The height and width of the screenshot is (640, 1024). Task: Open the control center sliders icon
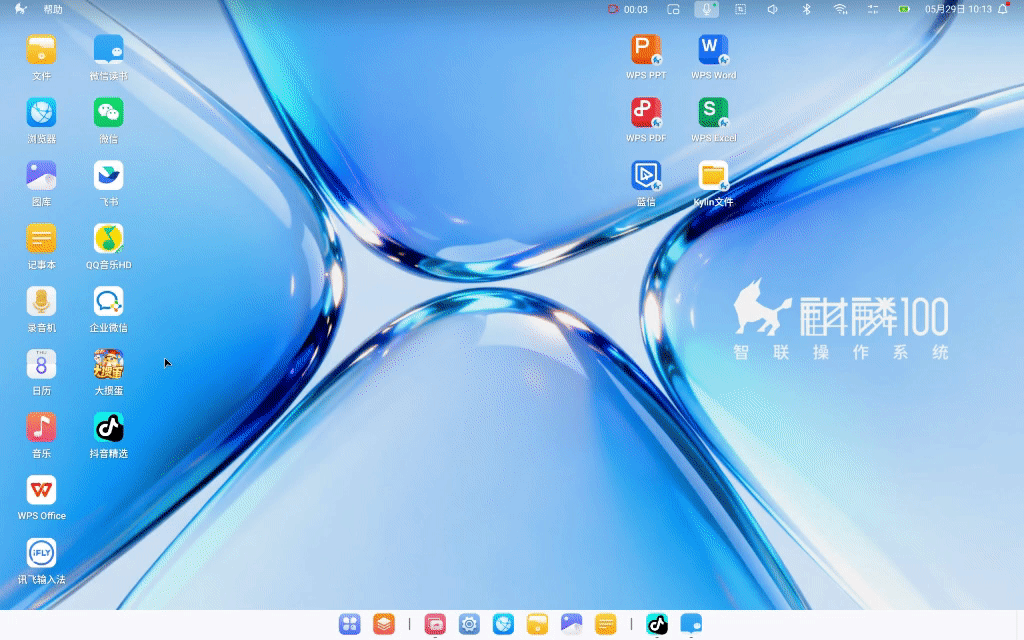click(x=873, y=9)
